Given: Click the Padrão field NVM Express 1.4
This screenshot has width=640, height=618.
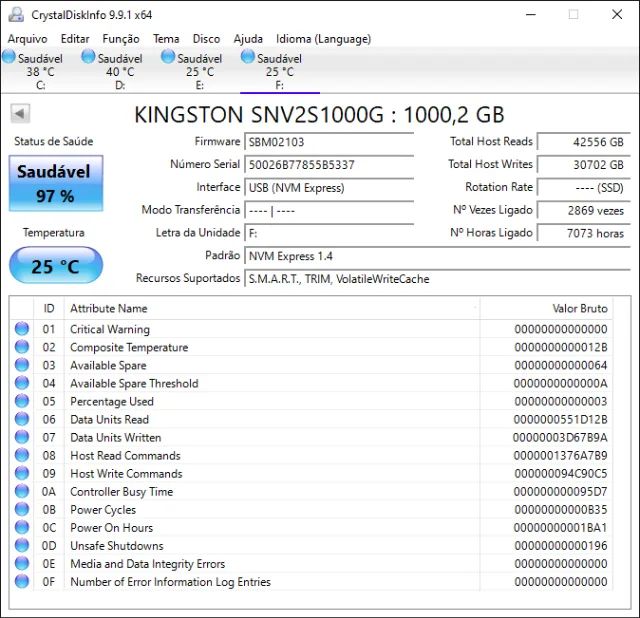Looking at the screenshot, I should coord(437,256).
